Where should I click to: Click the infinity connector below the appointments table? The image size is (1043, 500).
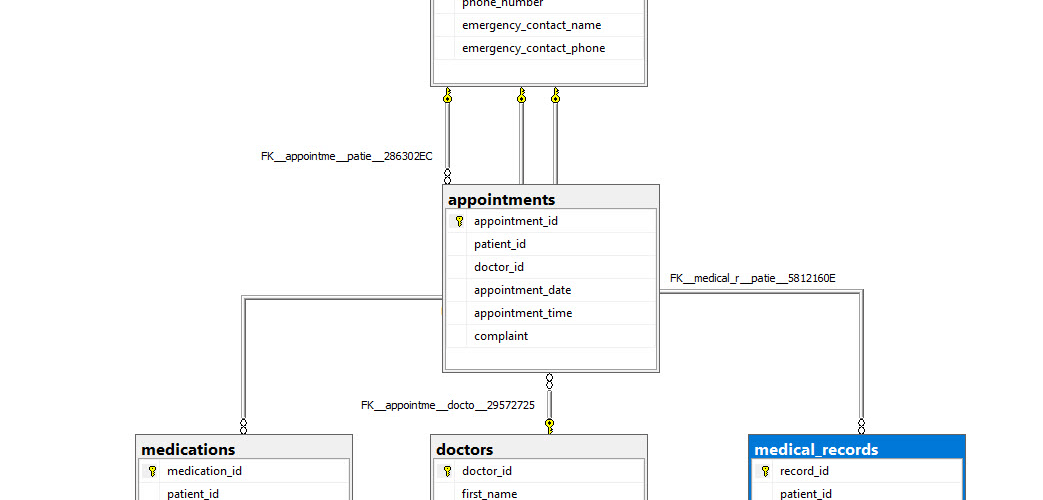[x=549, y=382]
